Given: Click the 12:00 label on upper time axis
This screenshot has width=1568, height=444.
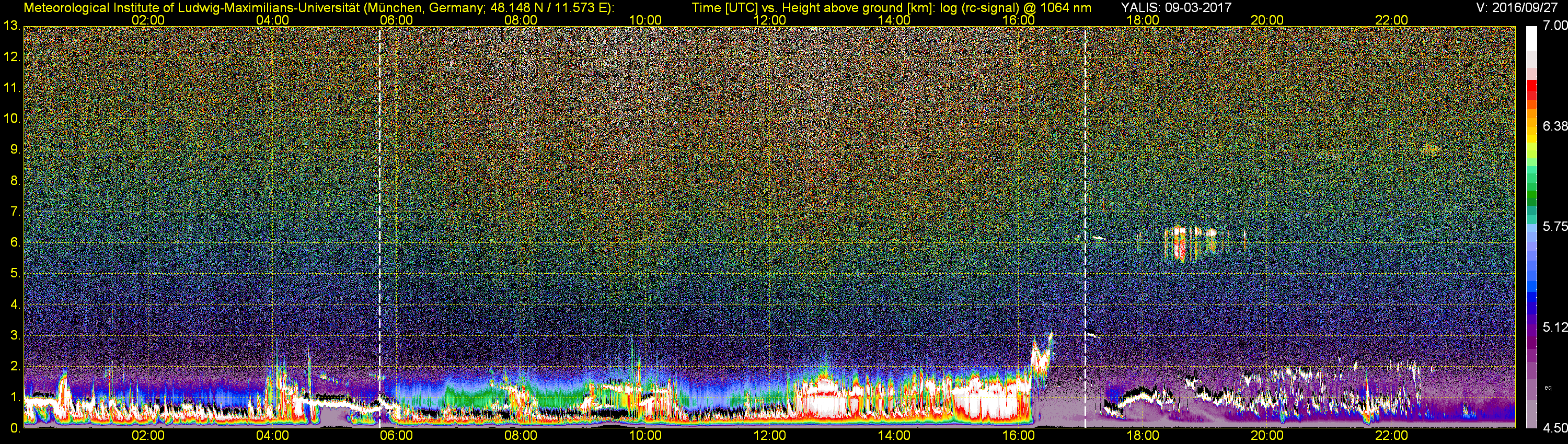Looking at the screenshot, I should pos(769,19).
